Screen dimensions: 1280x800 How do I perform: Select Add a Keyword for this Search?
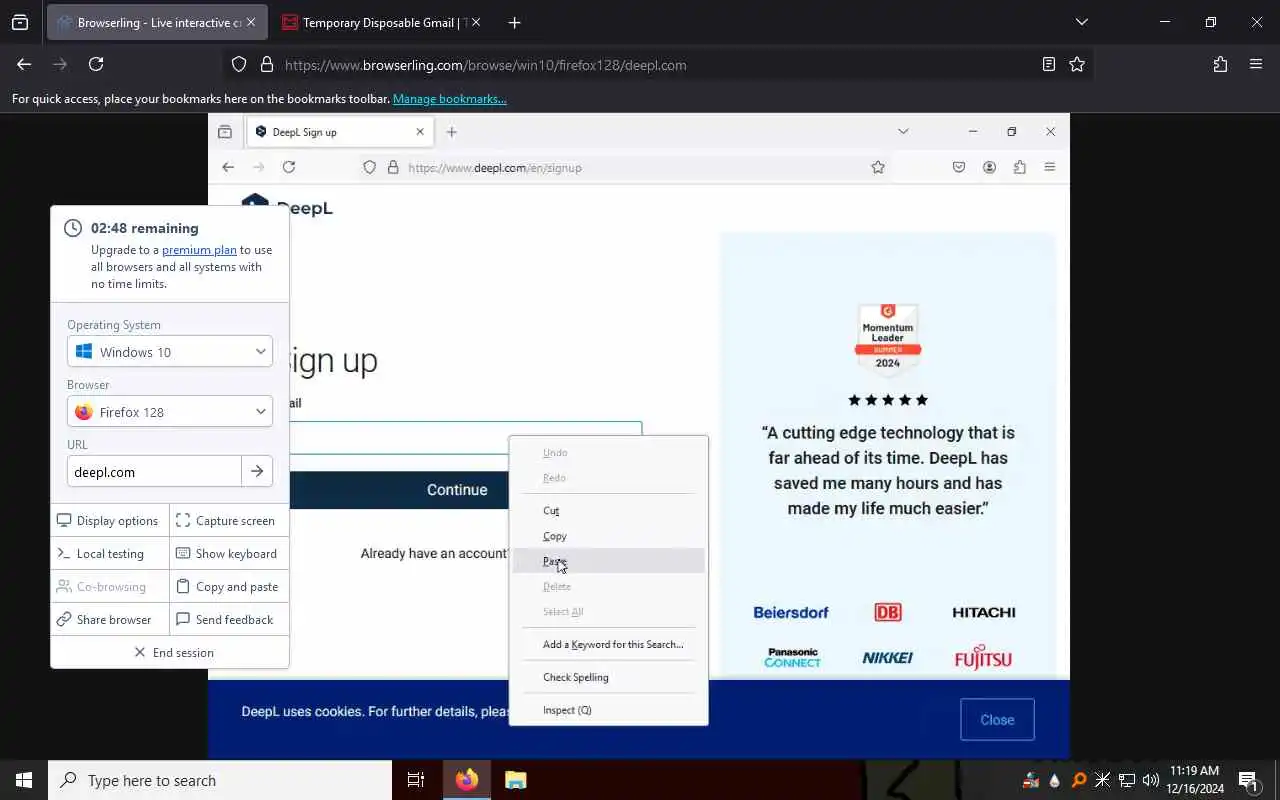(608, 645)
